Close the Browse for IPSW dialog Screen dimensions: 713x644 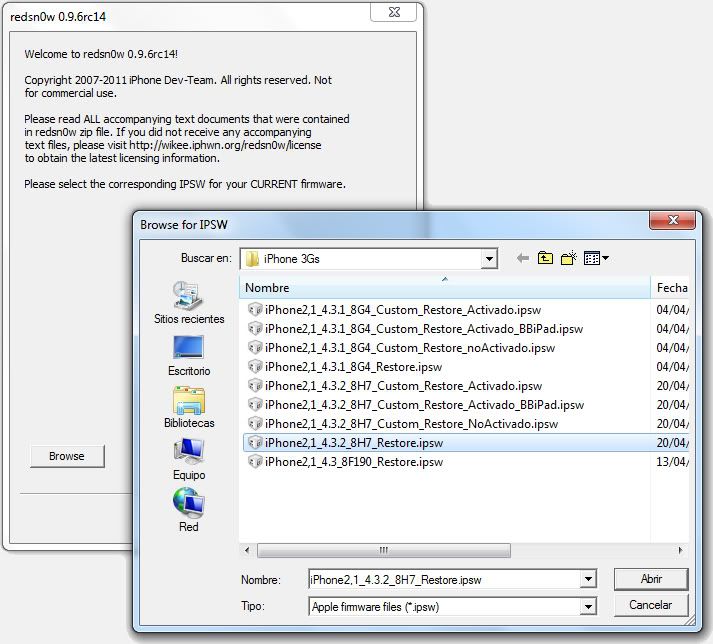(673, 221)
